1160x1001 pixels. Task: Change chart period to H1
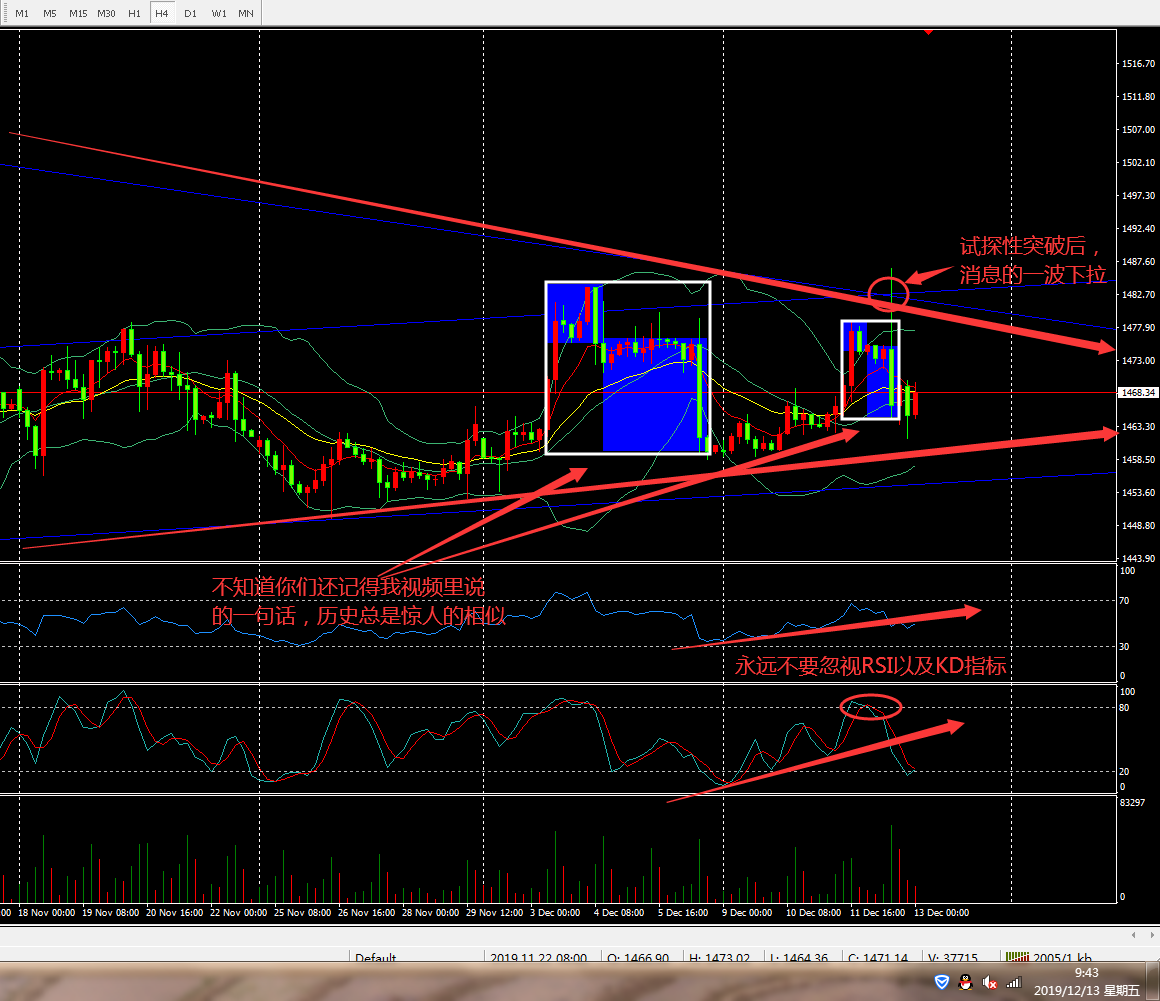[134, 13]
